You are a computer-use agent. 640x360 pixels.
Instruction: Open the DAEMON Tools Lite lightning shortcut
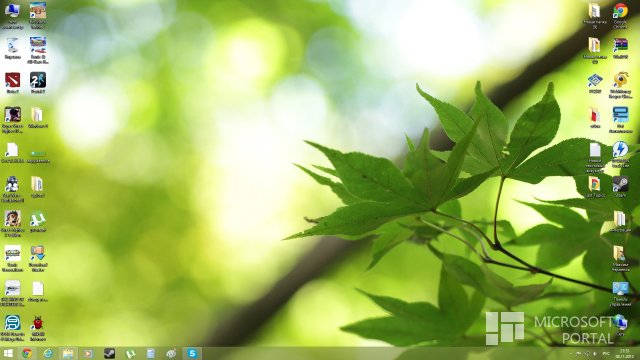click(620, 149)
